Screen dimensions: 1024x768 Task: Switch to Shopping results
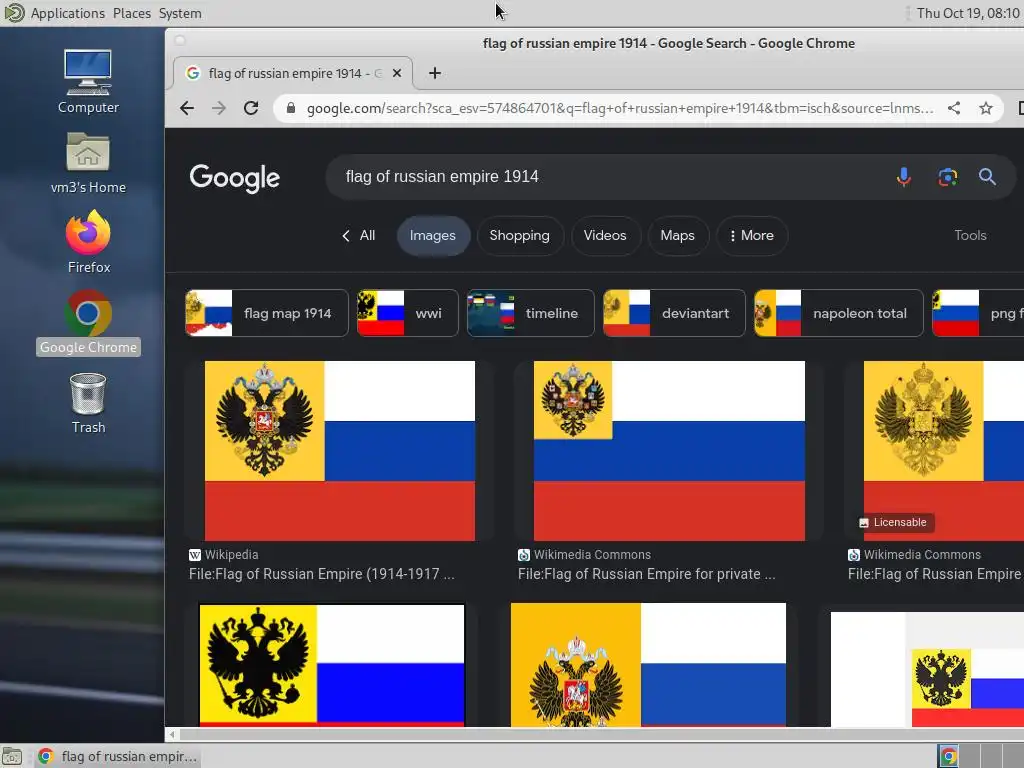[x=520, y=236]
